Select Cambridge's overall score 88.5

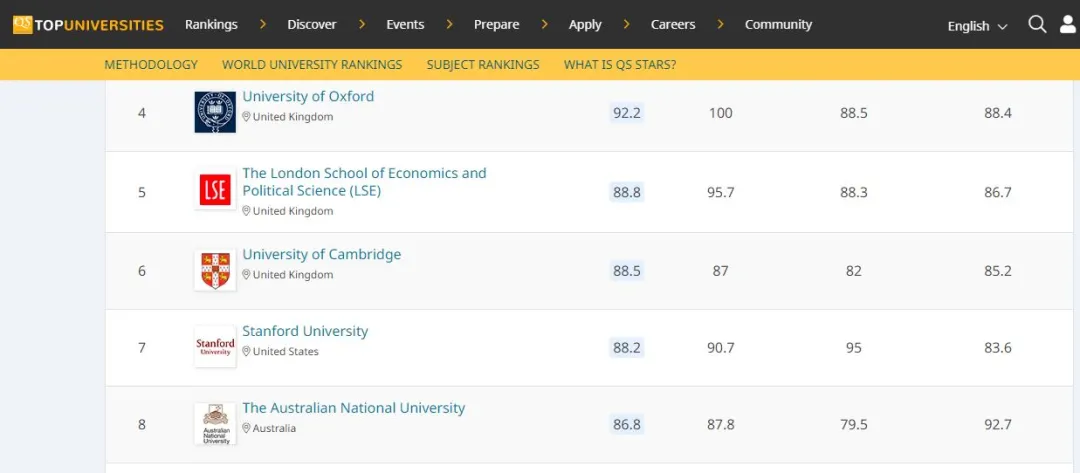tap(627, 271)
